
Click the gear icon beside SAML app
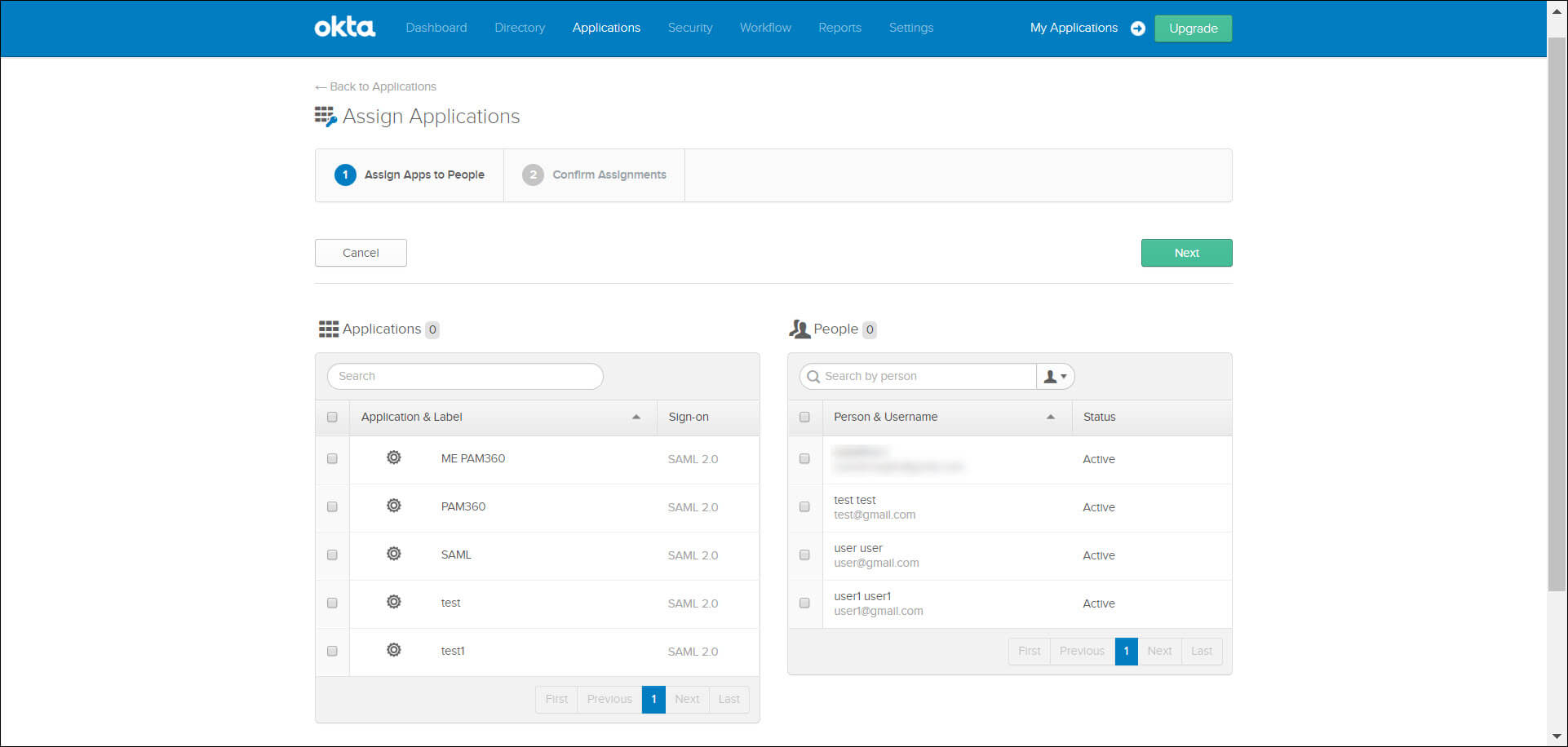[393, 554]
